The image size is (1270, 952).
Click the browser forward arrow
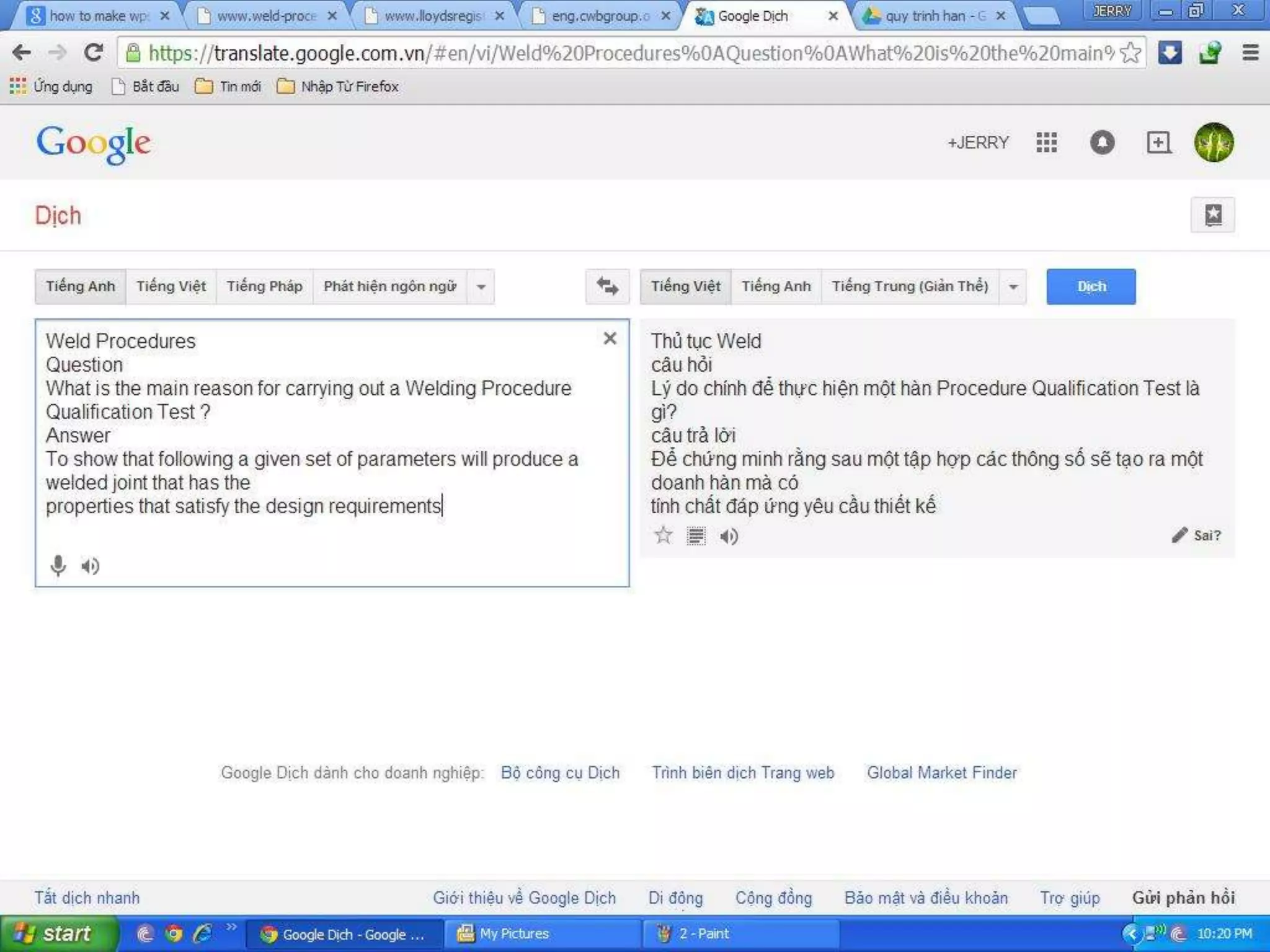[57, 53]
